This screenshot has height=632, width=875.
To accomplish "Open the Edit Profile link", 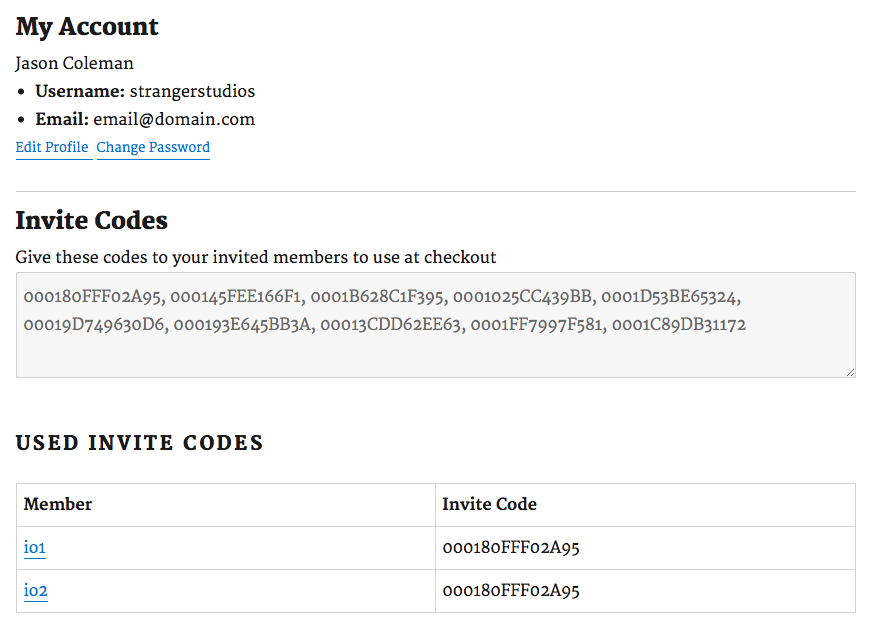I will point(52,147).
